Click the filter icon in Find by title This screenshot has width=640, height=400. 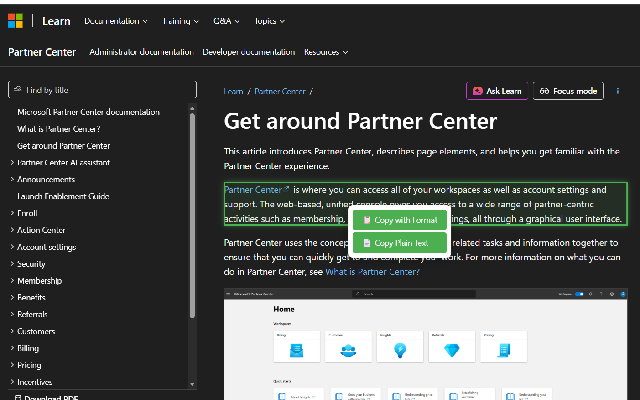(17, 89)
